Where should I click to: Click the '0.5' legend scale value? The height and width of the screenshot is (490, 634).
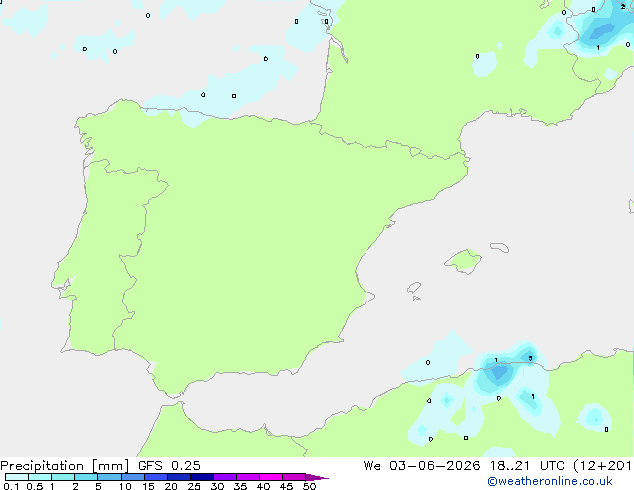[x=35, y=486]
